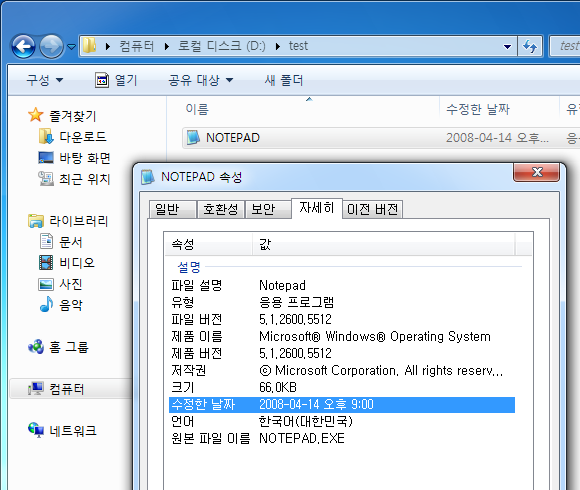580x490 pixels.
Task: Switch to the 호환성 tab
Action: pos(221,209)
